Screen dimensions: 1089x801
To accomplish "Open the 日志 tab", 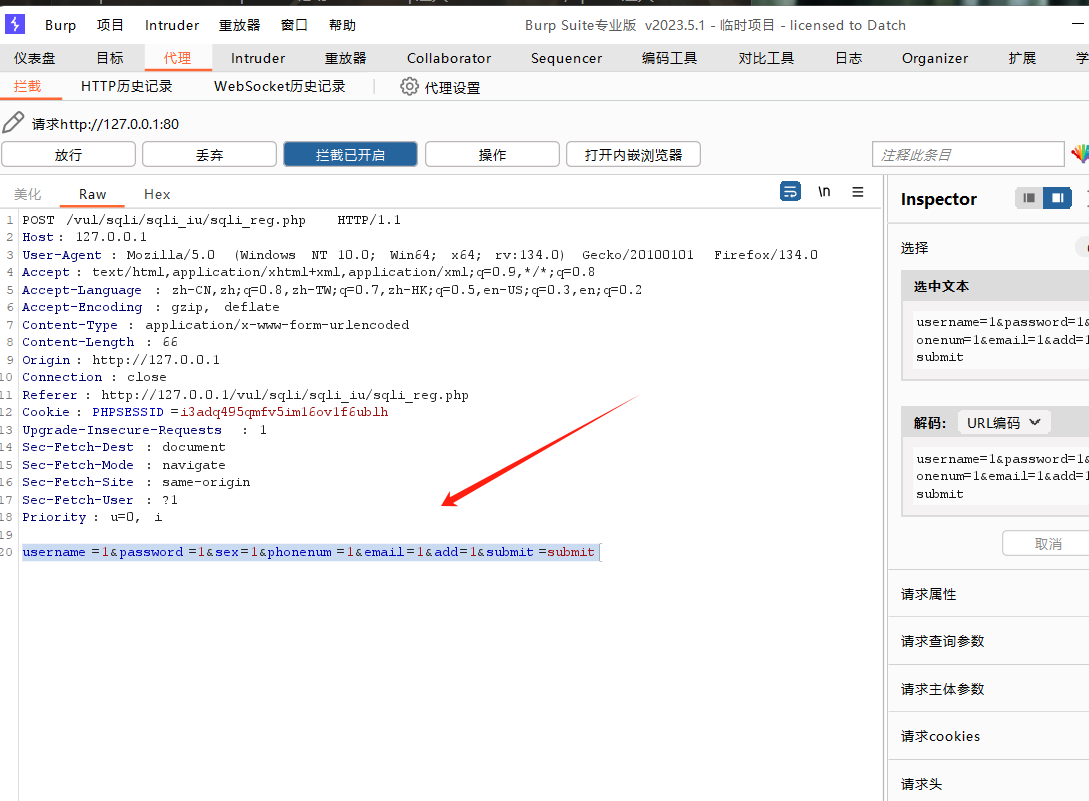I will (x=848, y=58).
